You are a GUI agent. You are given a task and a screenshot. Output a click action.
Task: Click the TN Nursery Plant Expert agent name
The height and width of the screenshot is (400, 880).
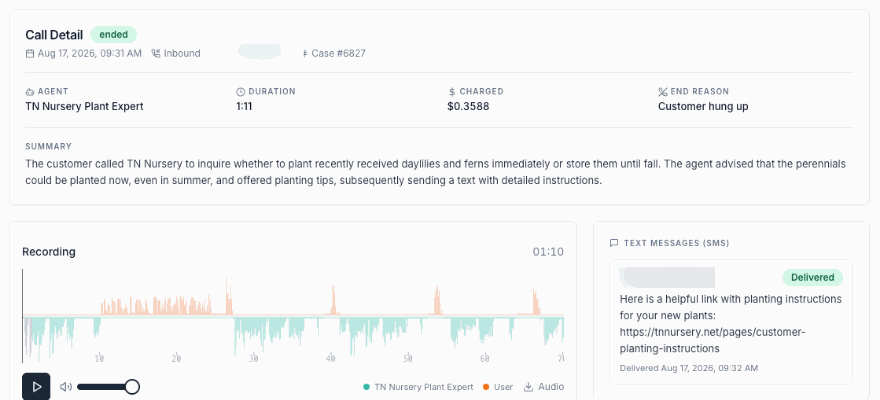(x=84, y=106)
